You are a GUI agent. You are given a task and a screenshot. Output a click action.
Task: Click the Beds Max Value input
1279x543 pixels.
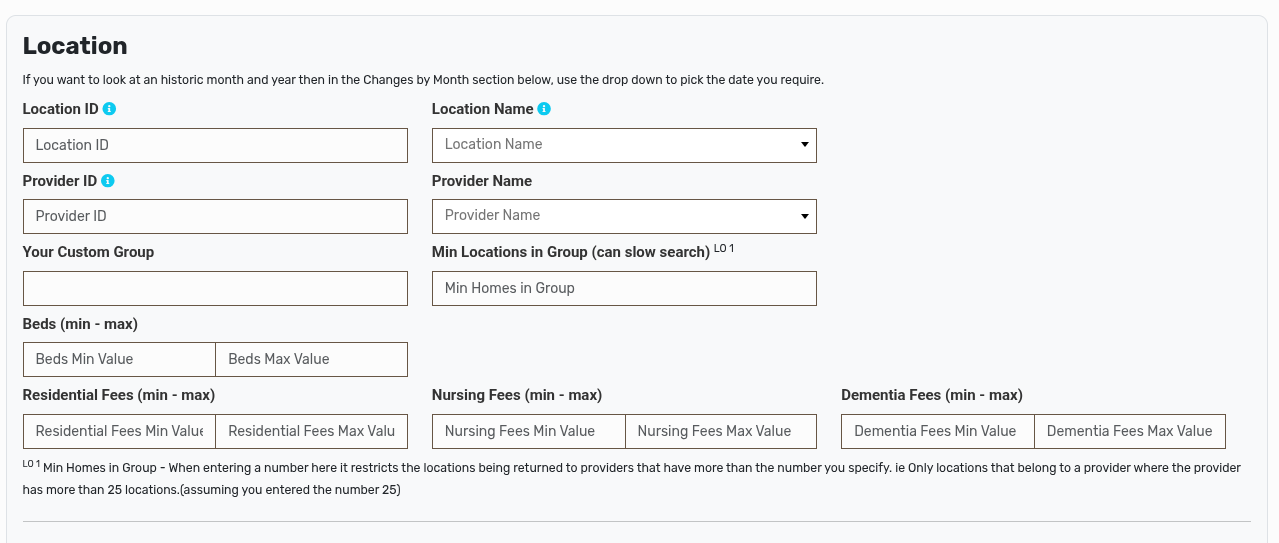pyautogui.click(x=311, y=359)
